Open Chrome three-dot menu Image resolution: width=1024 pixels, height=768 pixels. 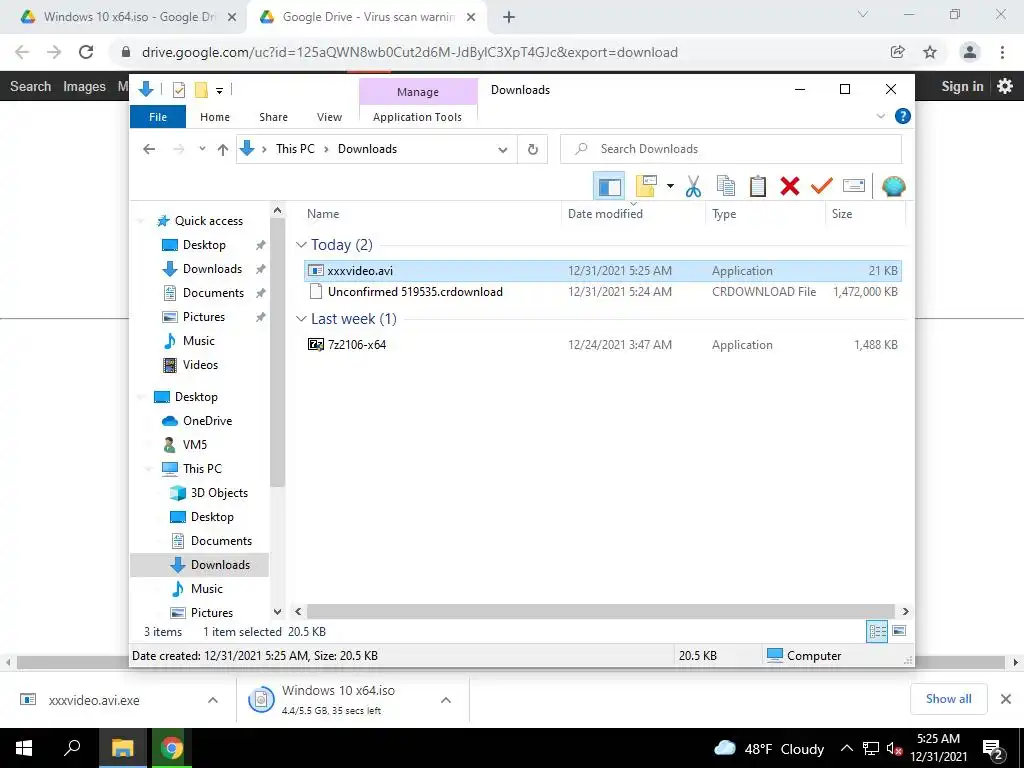tap(1002, 52)
